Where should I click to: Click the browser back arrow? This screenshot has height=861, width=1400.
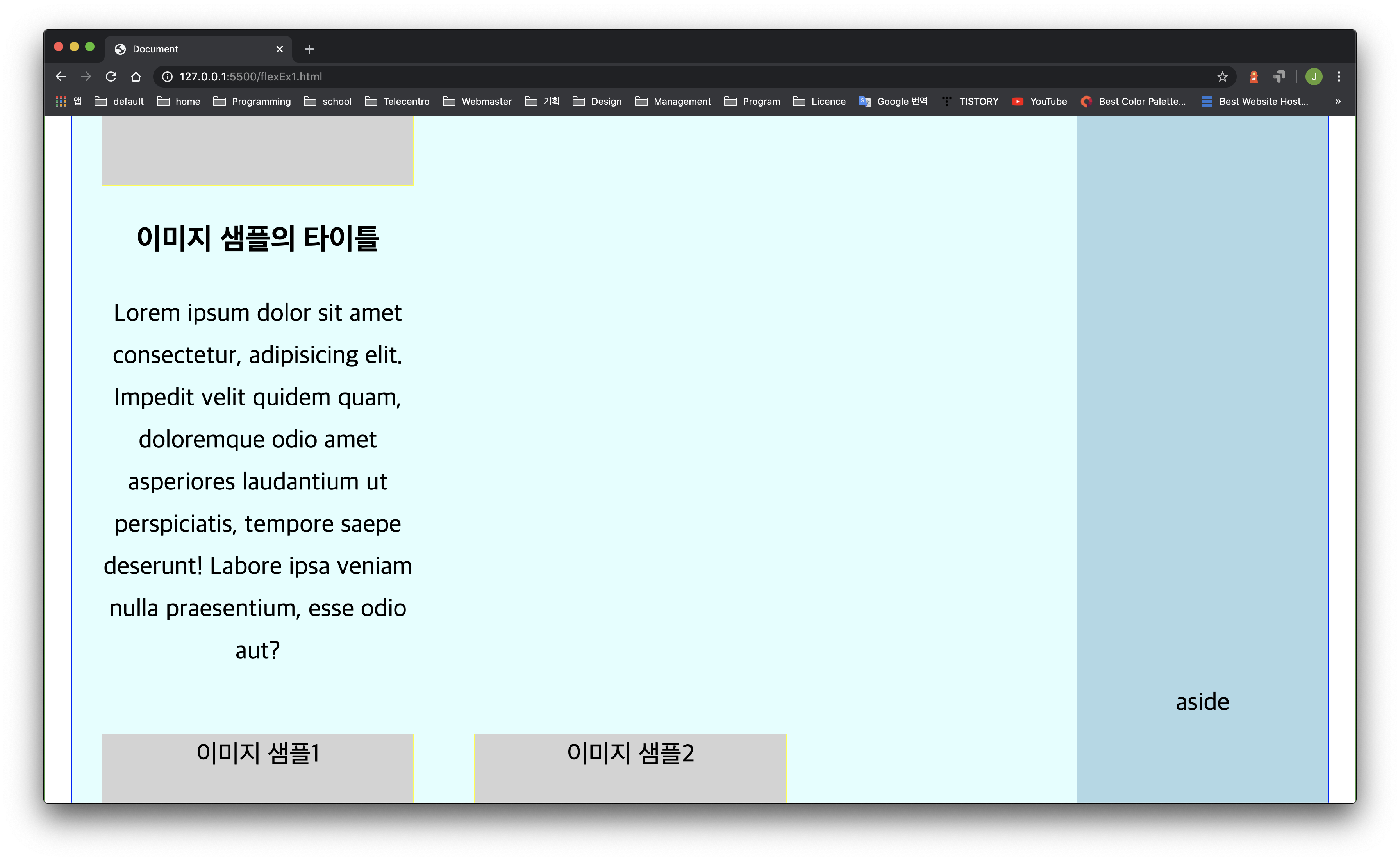coord(61,76)
